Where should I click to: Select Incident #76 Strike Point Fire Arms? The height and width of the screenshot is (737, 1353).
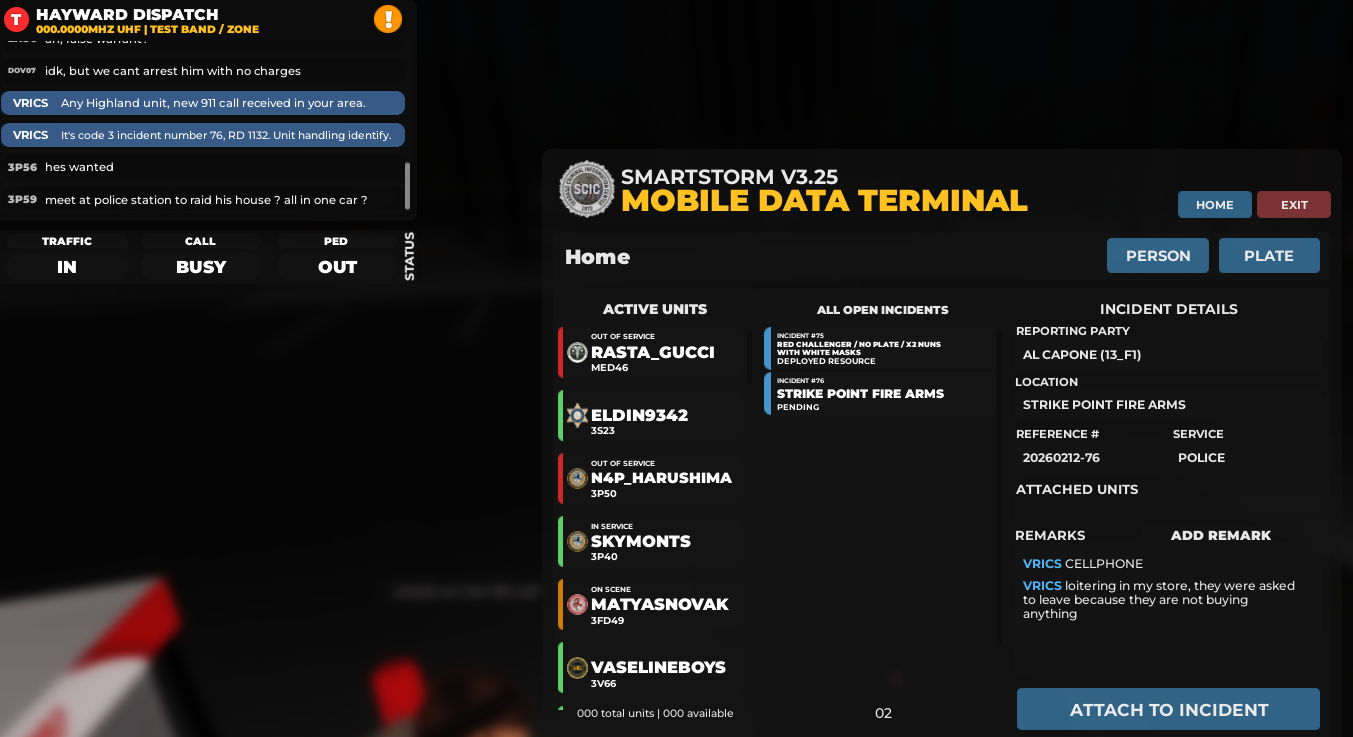[x=880, y=394]
